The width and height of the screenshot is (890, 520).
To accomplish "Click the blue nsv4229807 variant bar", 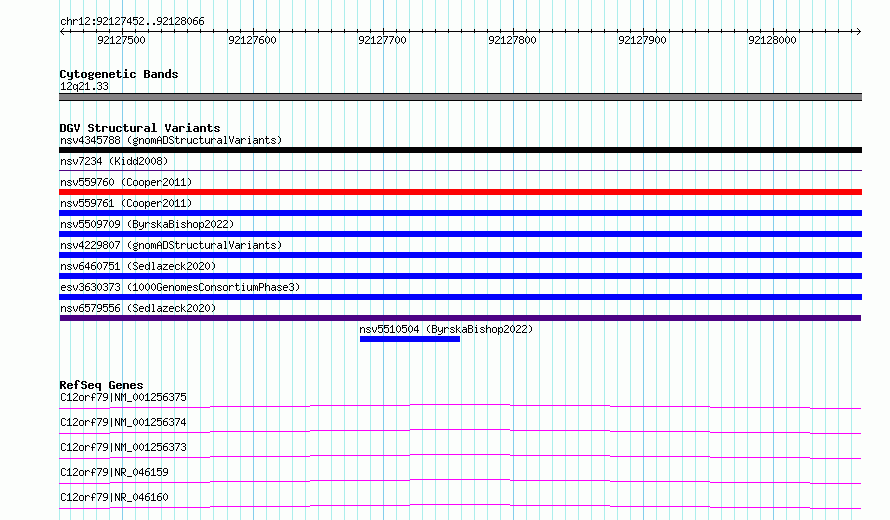I will point(460,255).
